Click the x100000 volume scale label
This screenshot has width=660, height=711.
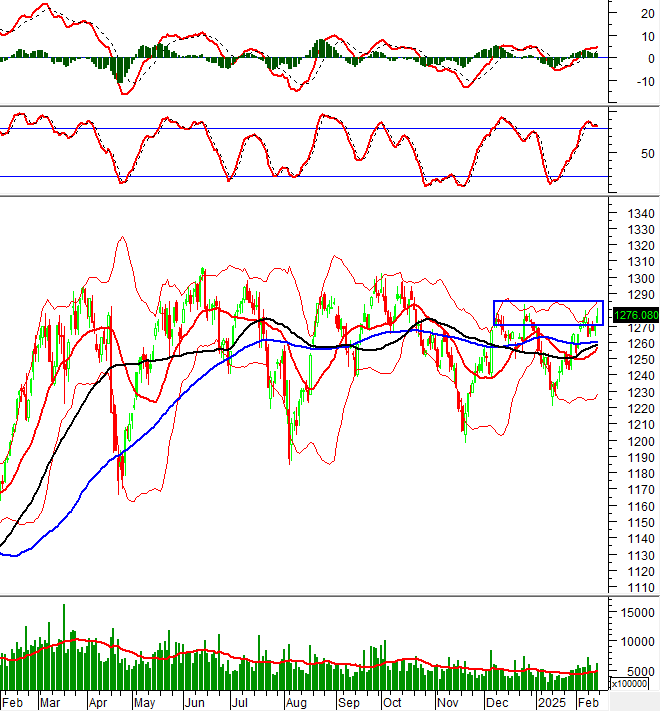coord(628,683)
